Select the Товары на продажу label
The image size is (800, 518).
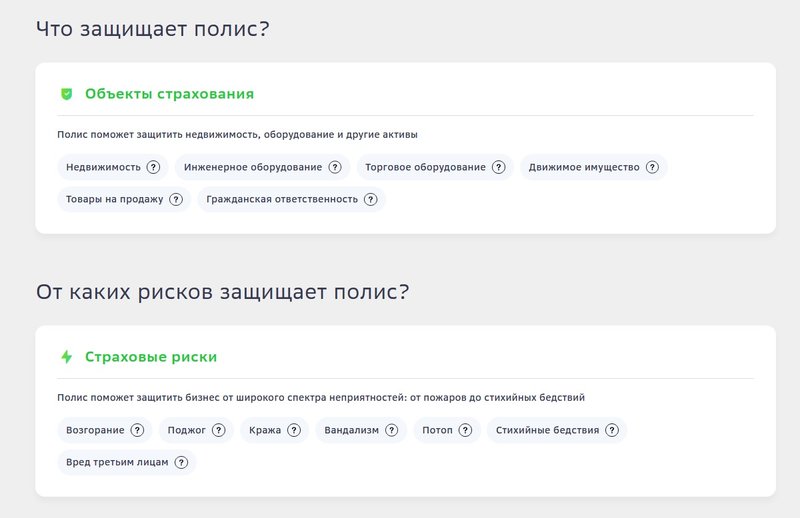pyautogui.click(x=114, y=199)
